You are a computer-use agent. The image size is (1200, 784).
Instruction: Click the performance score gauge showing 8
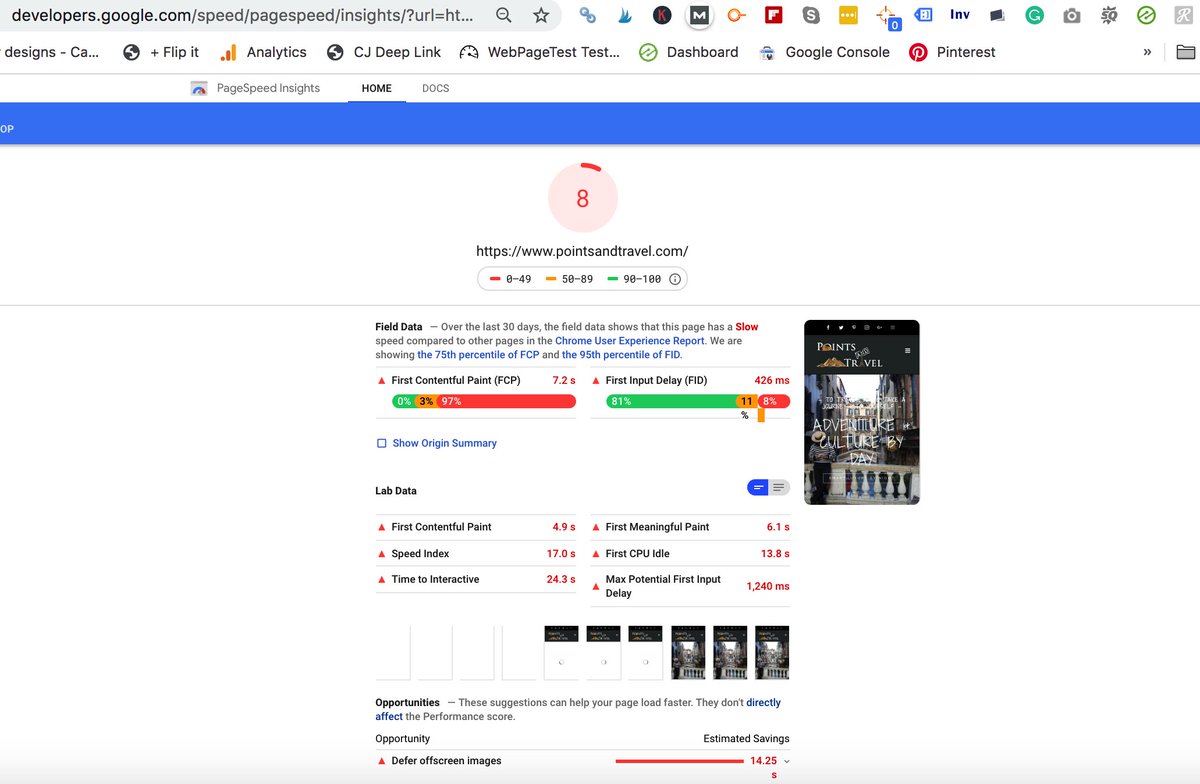pyautogui.click(x=583, y=198)
